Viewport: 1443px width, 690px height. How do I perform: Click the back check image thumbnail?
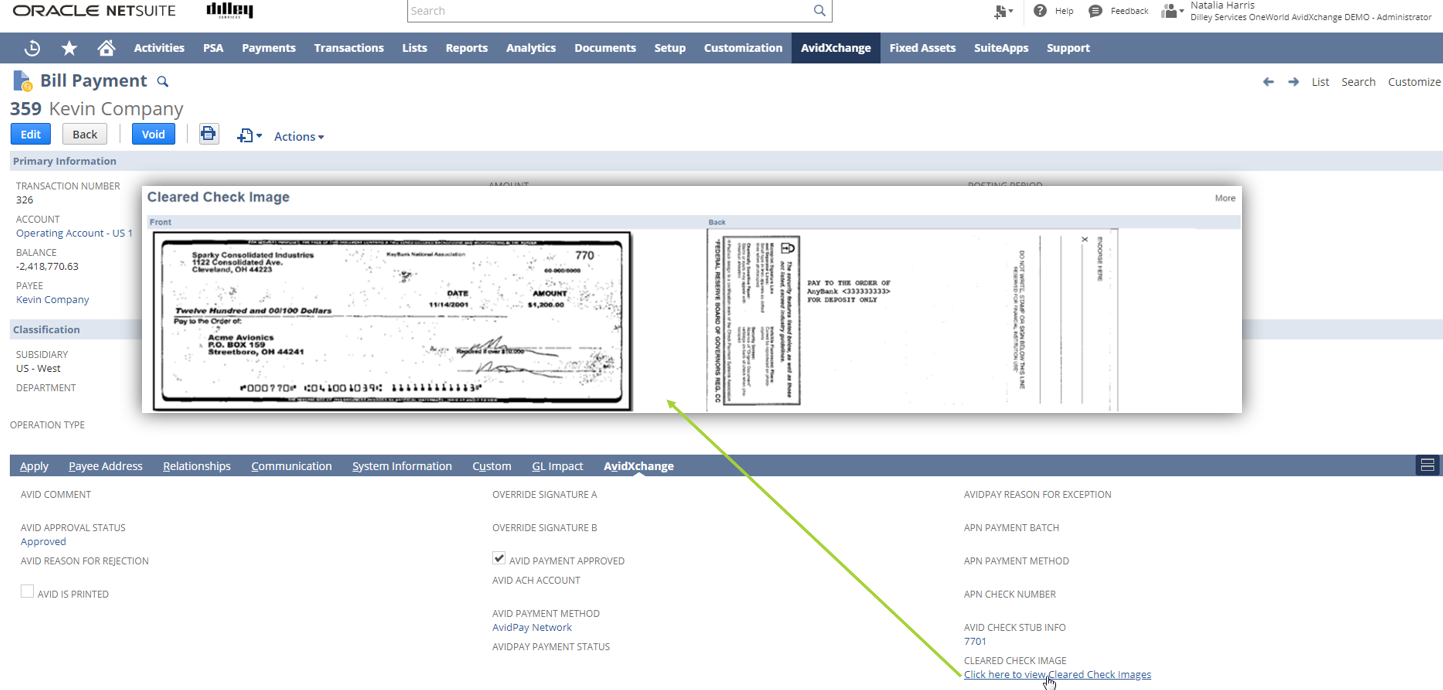(912, 320)
